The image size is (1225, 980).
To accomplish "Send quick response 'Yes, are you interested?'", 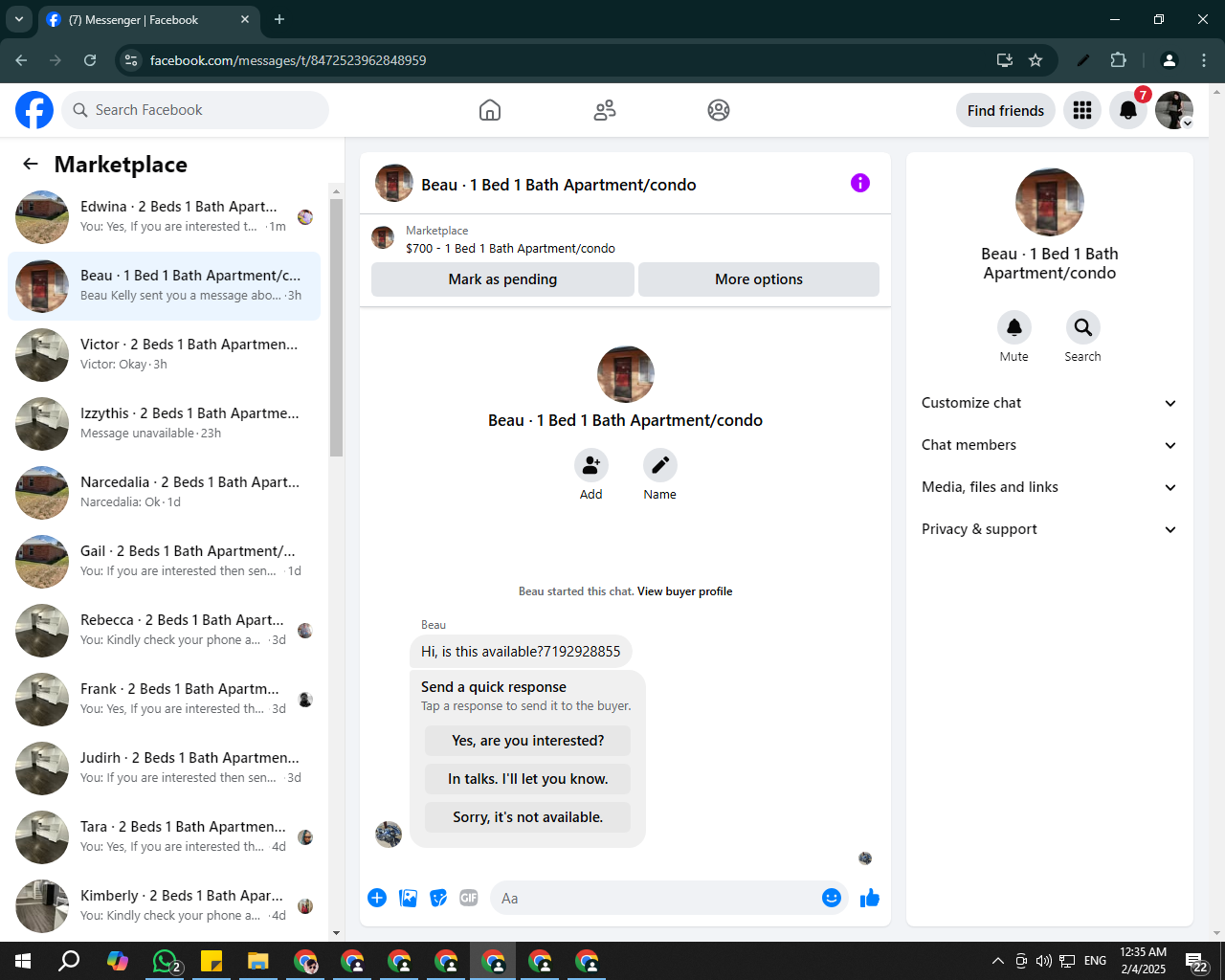I will [528, 741].
